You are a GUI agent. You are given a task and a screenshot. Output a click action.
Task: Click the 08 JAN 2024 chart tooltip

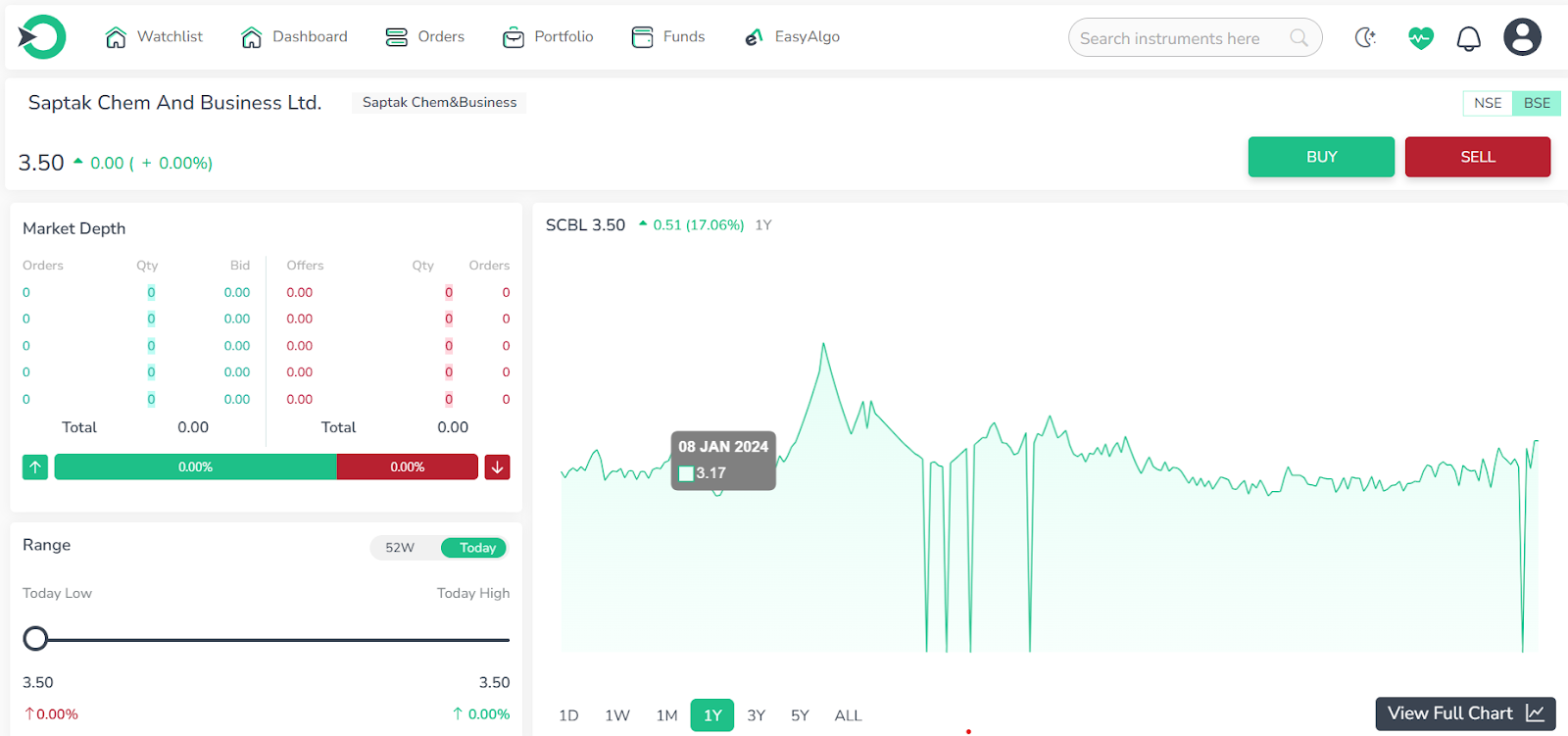[x=723, y=460]
